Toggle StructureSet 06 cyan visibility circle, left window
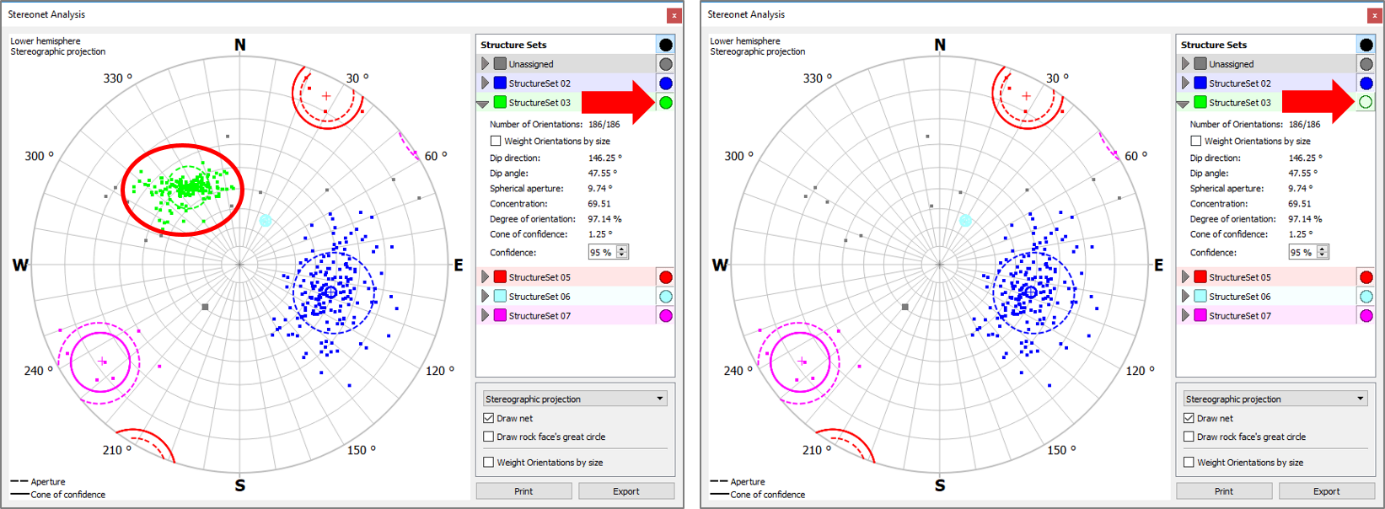The width and height of the screenshot is (1385, 509). click(666, 296)
